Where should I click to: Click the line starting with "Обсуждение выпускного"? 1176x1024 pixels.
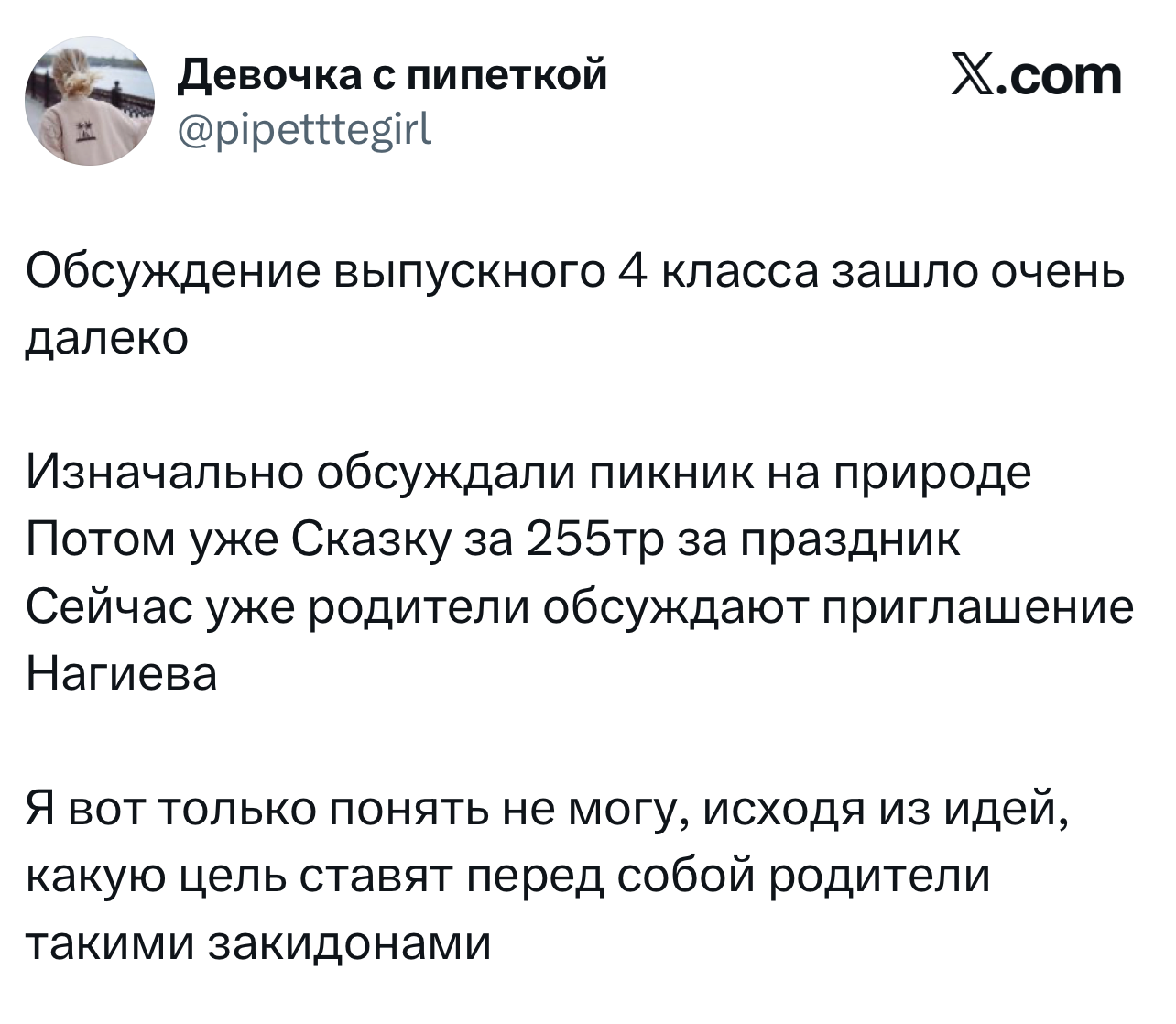tap(574, 272)
